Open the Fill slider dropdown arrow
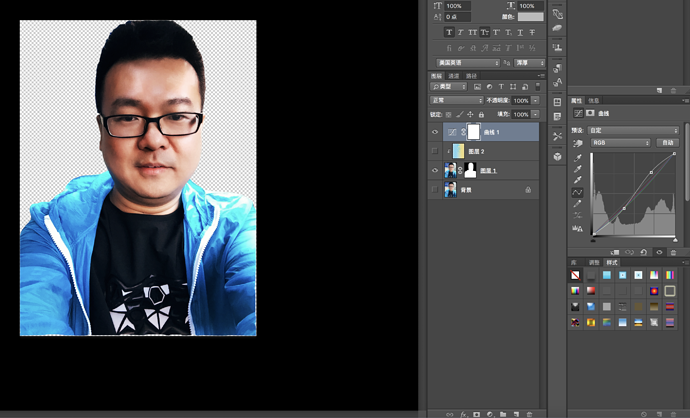This screenshot has height=418, width=690. coord(536,114)
